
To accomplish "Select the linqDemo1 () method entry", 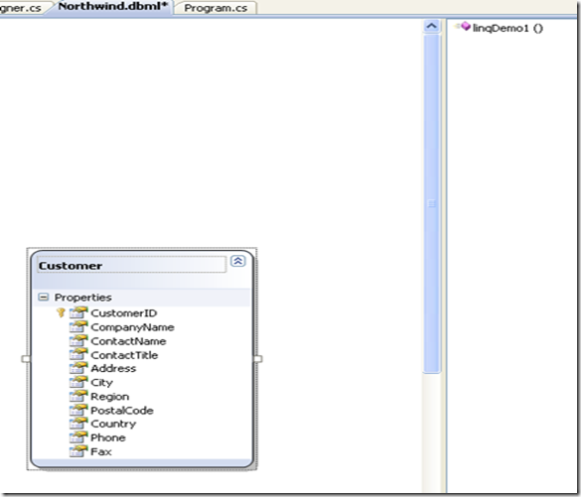I will [508, 28].
